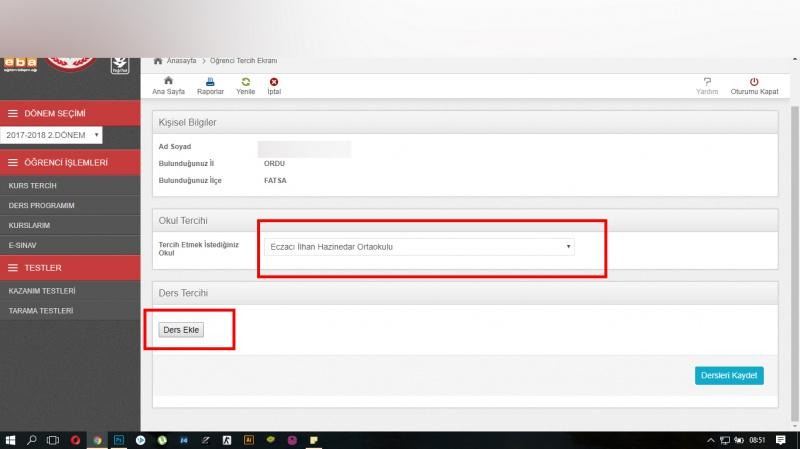Click the Ders Ekle button
This screenshot has height=449, width=800.
pos(181,330)
